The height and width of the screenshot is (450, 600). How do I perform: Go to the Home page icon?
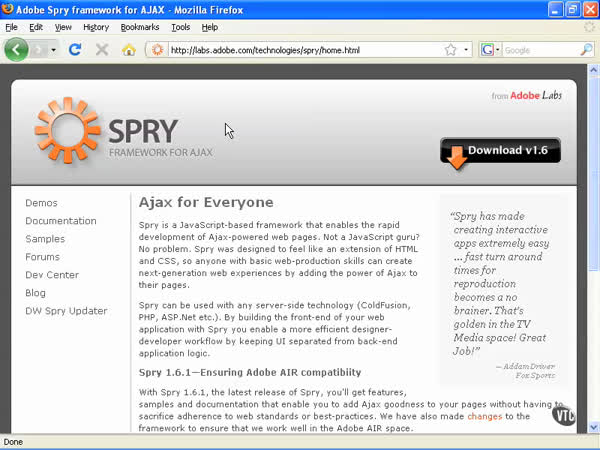(128, 49)
